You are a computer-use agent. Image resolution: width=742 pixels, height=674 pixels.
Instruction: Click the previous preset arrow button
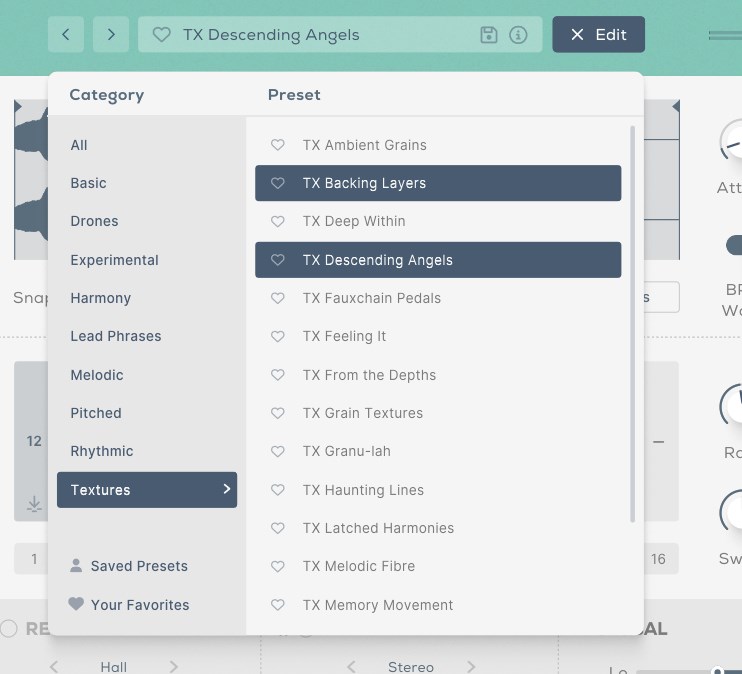tap(66, 34)
